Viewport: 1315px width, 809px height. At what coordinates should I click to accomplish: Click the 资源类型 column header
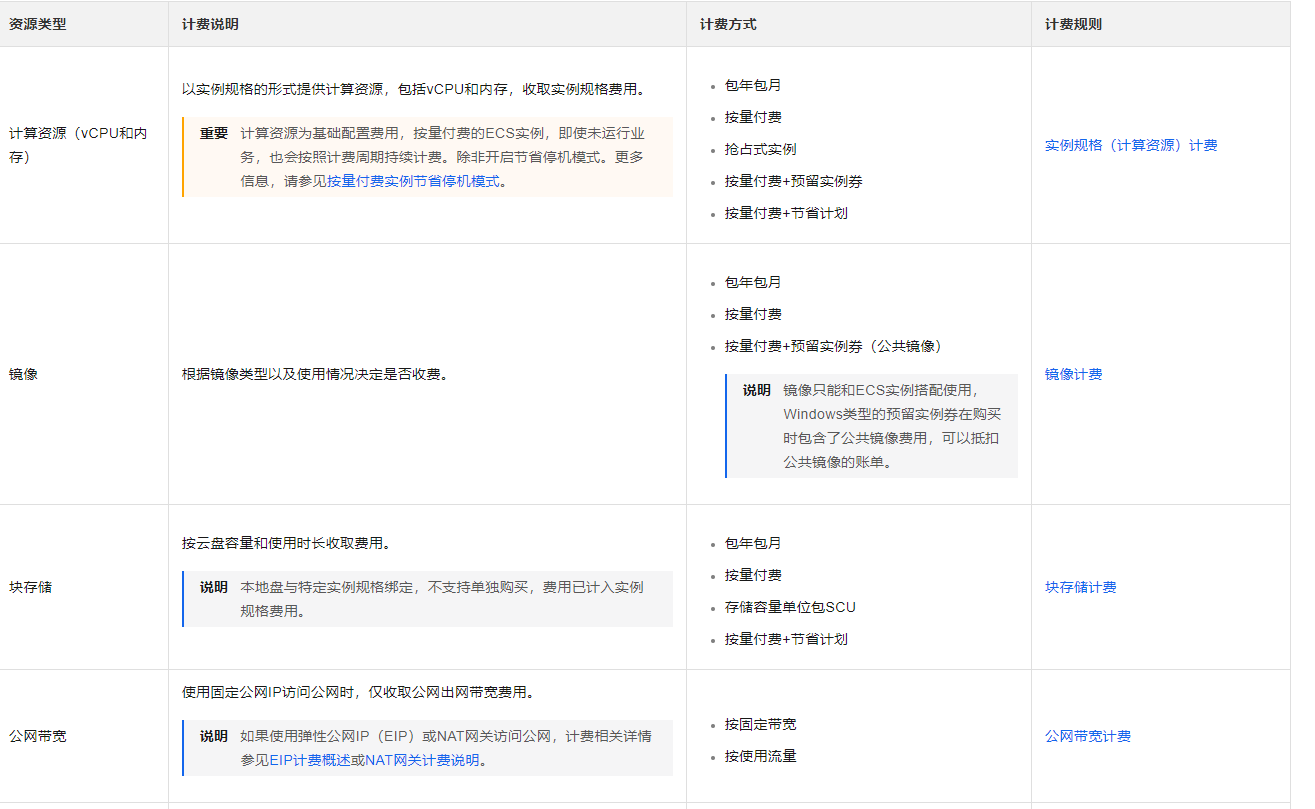point(38,24)
